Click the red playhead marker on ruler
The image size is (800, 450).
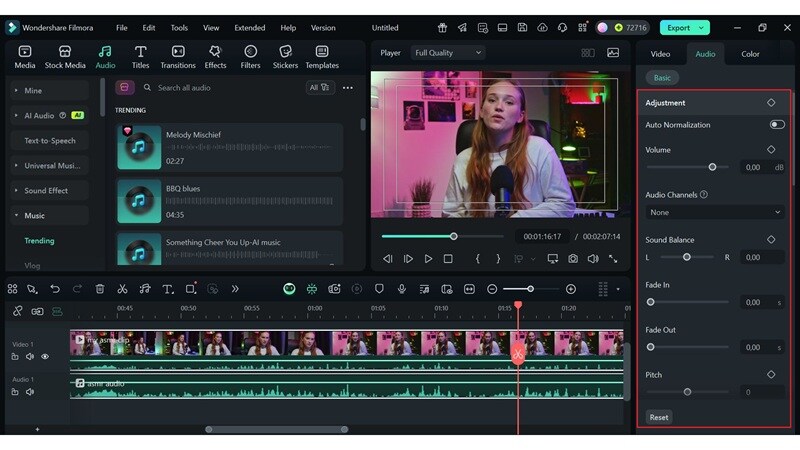518,305
